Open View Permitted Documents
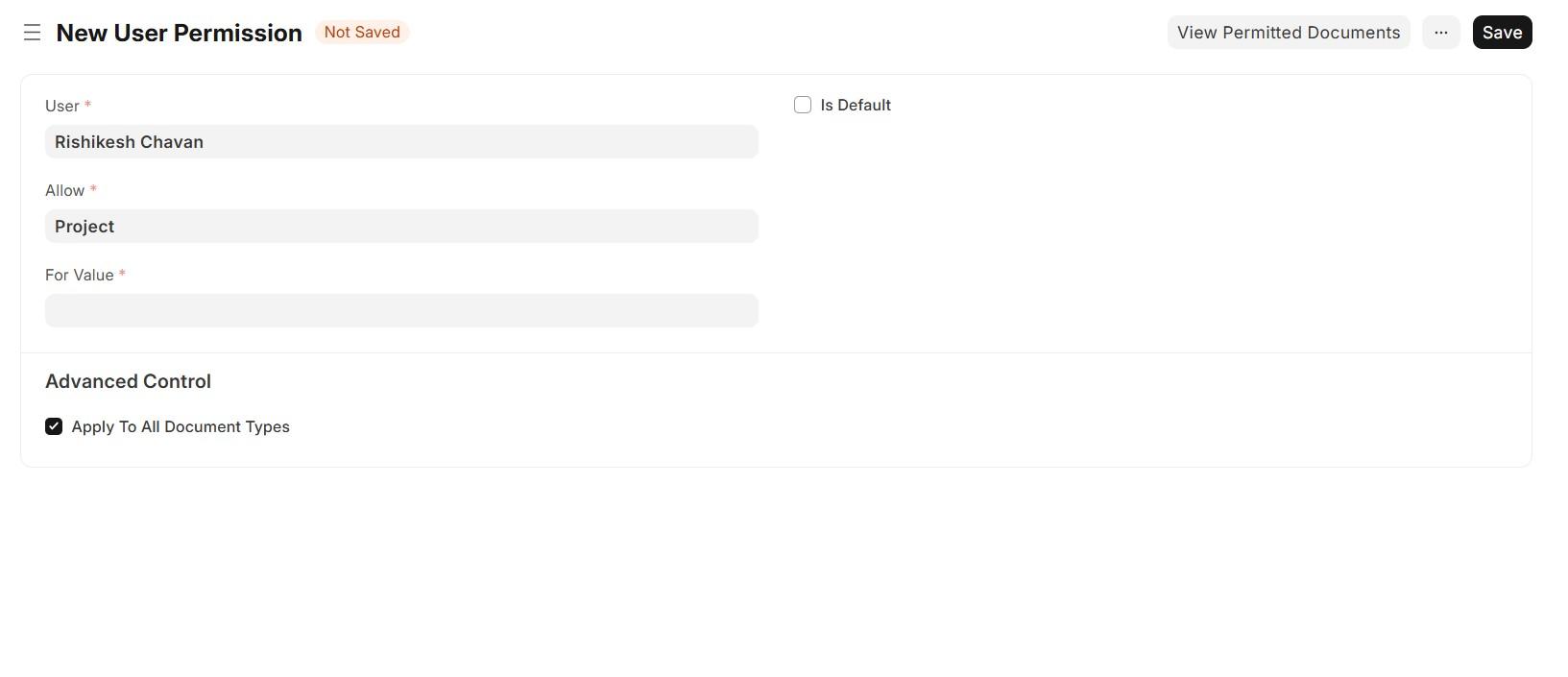1568x677 pixels. tap(1288, 33)
